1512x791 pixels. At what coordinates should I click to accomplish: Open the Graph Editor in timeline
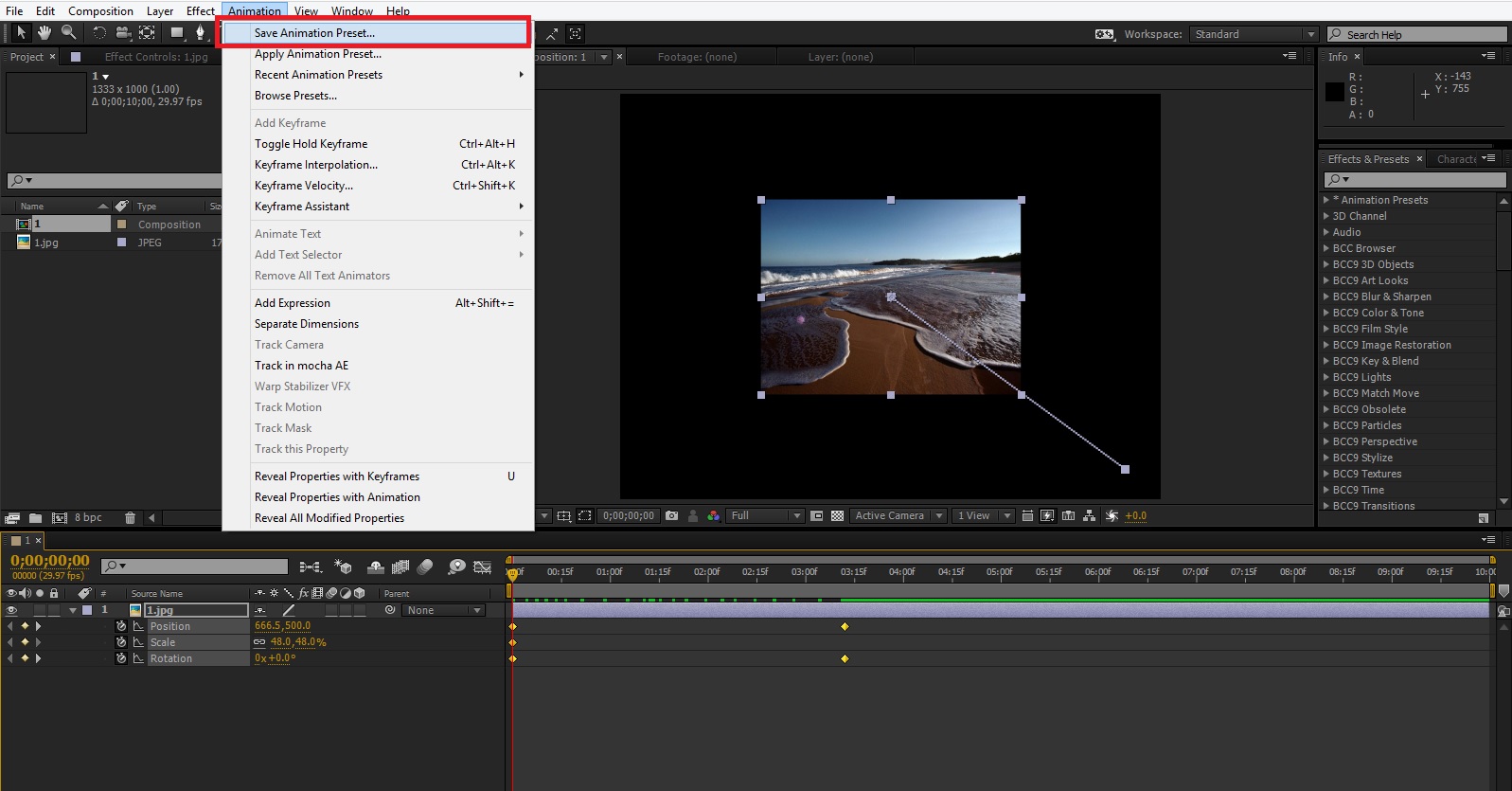(482, 566)
